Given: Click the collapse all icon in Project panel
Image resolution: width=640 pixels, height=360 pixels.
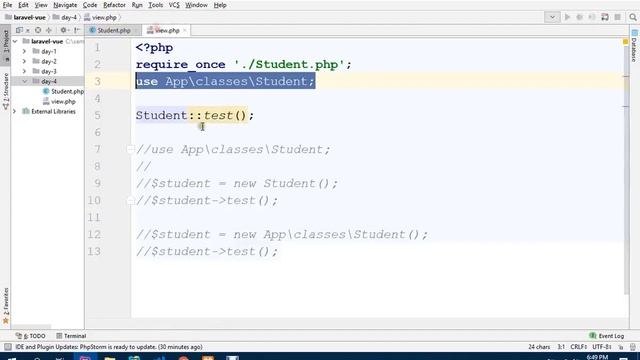Looking at the screenshot, I should tap(49, 30).
